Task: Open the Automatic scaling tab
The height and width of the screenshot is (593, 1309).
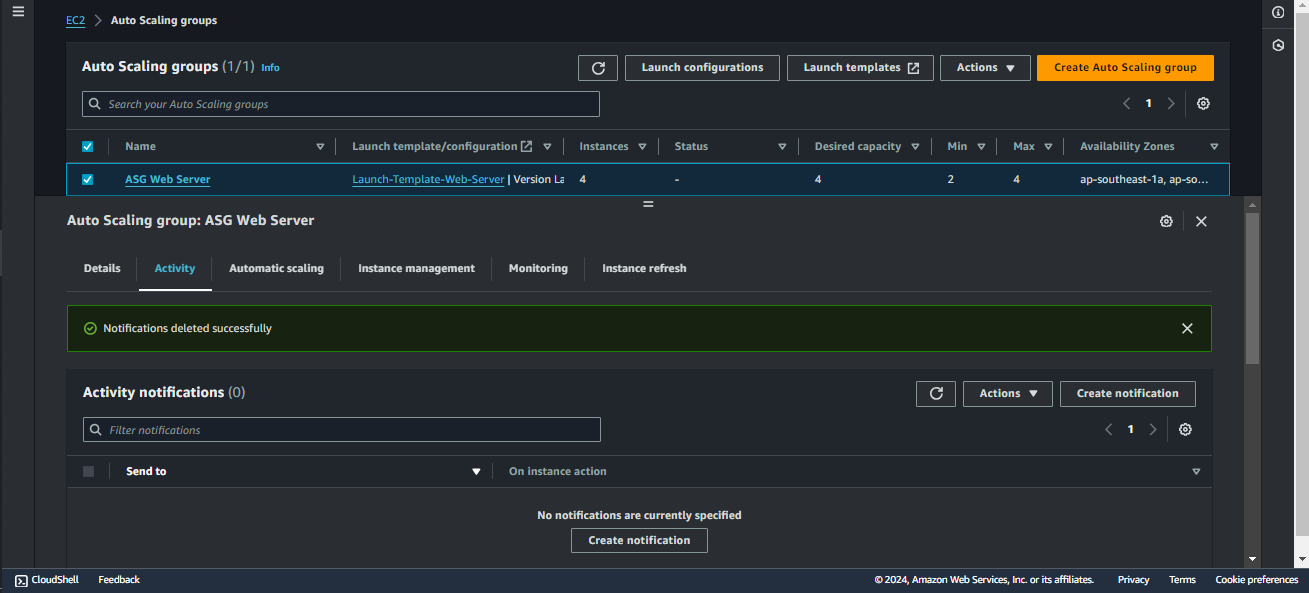Action: pyautogui.click(x=276, y=269)
